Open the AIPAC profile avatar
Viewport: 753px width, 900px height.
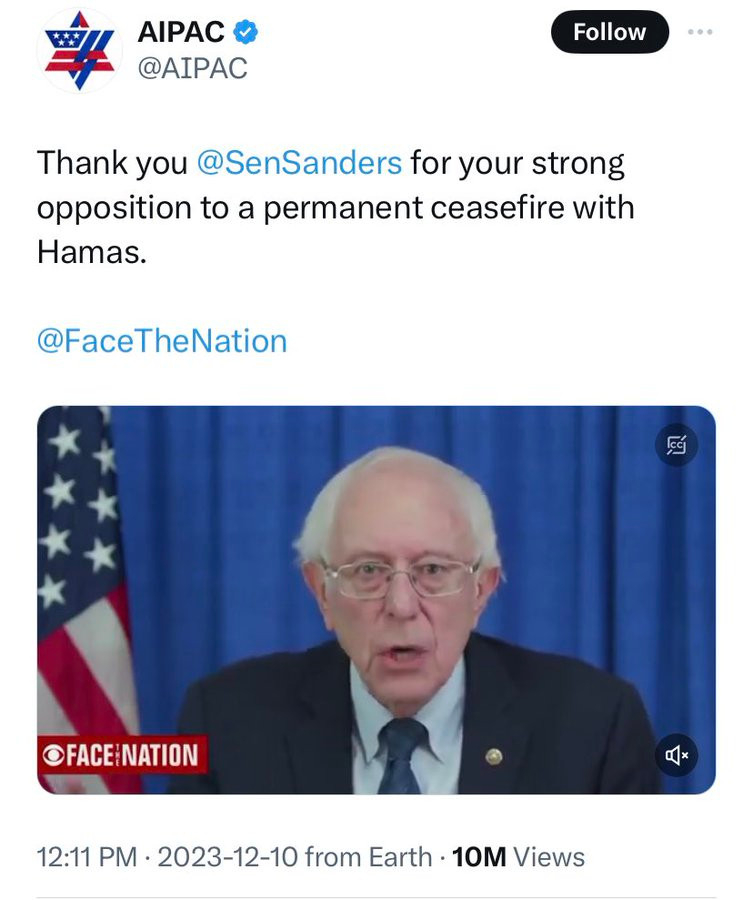click(x=79, y=48)
